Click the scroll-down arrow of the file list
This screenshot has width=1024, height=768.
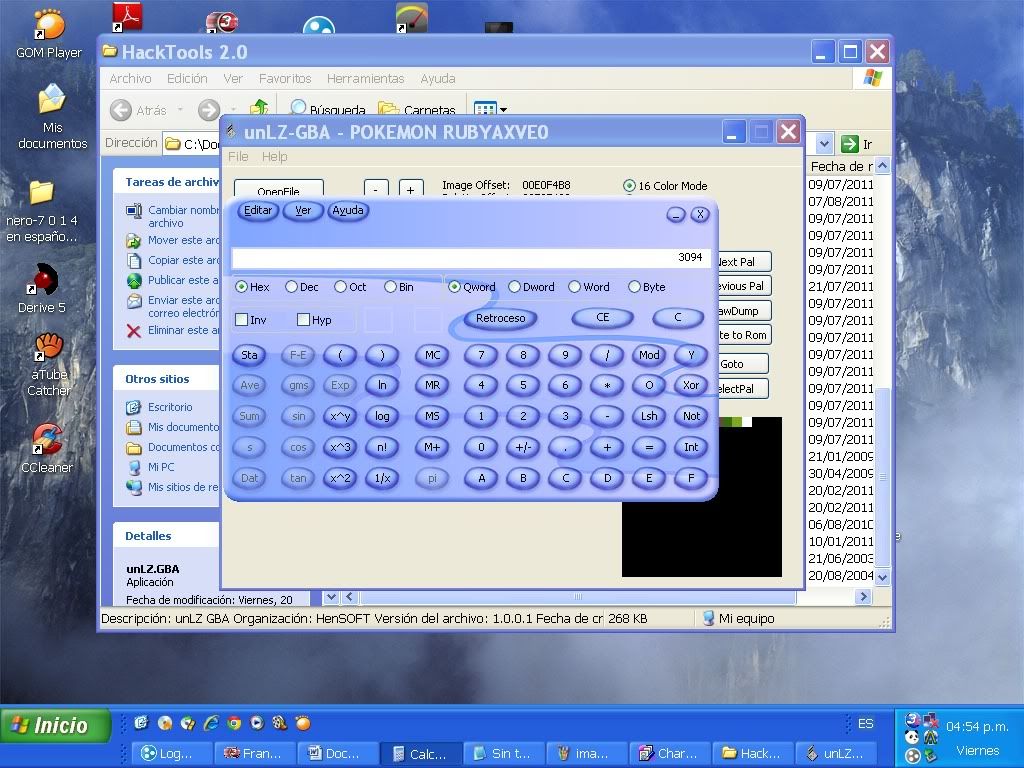[x=882, y=577]
